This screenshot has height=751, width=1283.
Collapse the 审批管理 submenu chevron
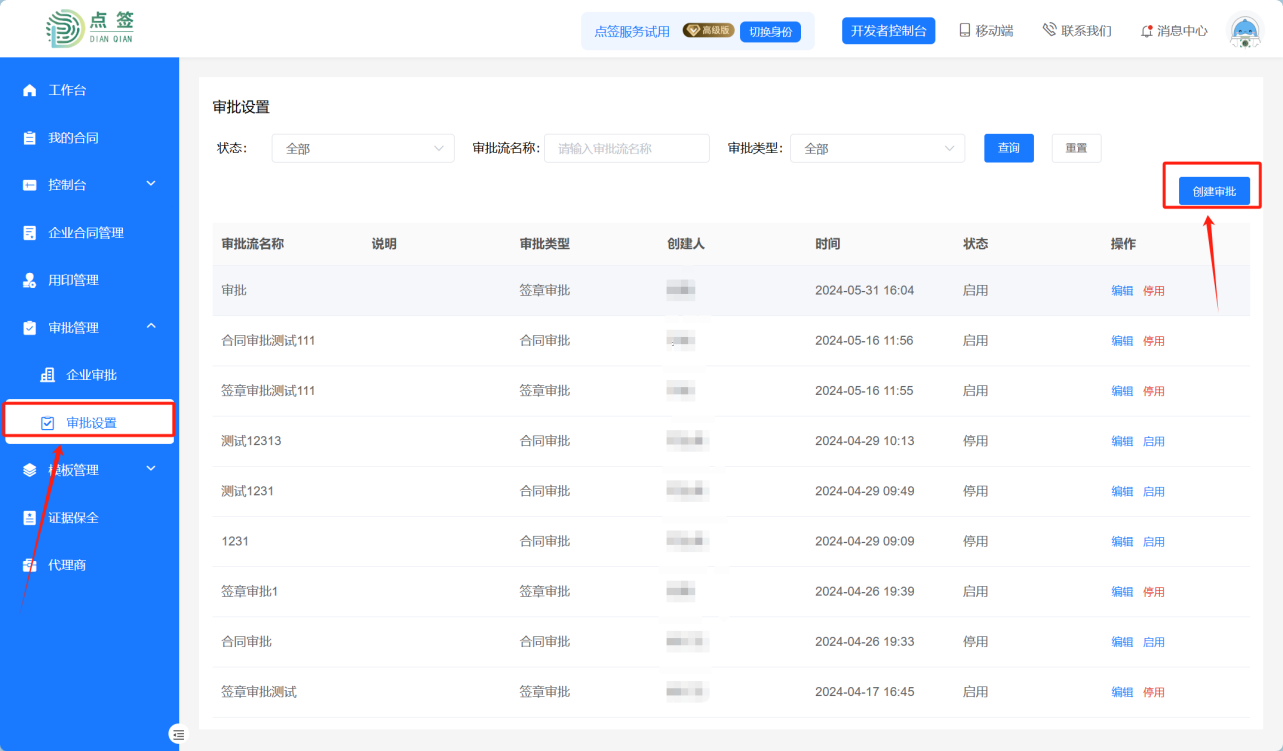pos(151,326)
